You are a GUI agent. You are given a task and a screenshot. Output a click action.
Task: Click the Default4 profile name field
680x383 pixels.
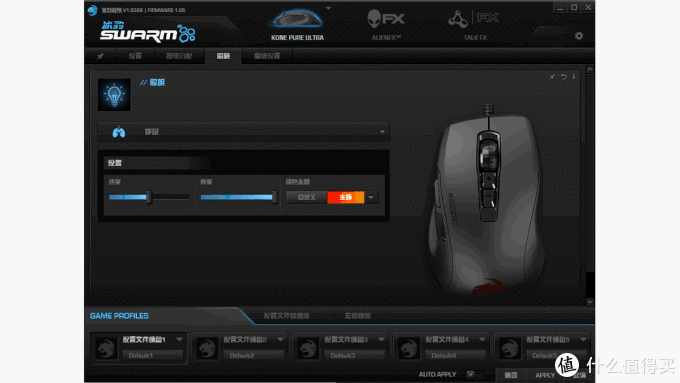coord(455,356)
